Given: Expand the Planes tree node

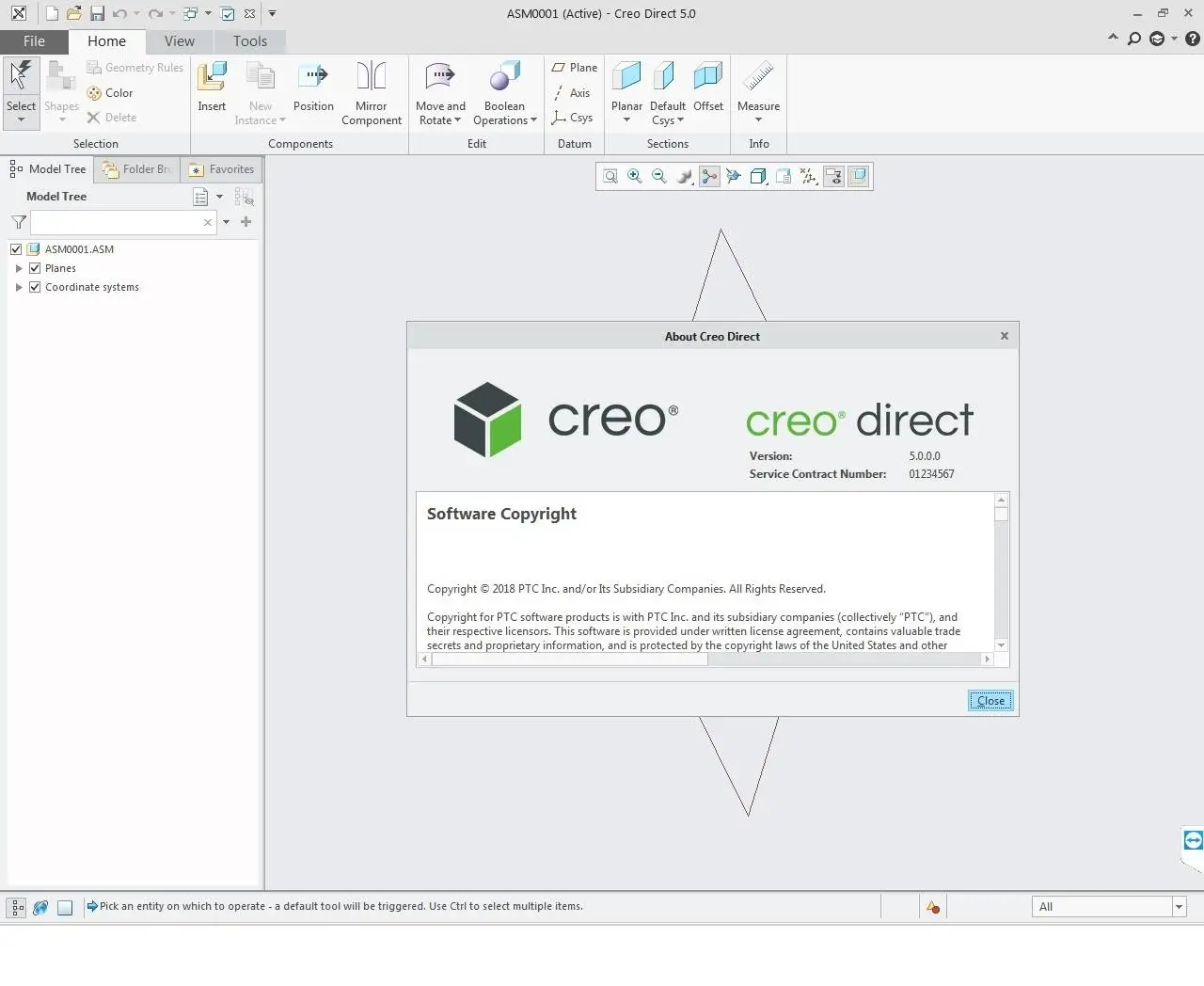Looking at the screenshot, I should (19, 268).
